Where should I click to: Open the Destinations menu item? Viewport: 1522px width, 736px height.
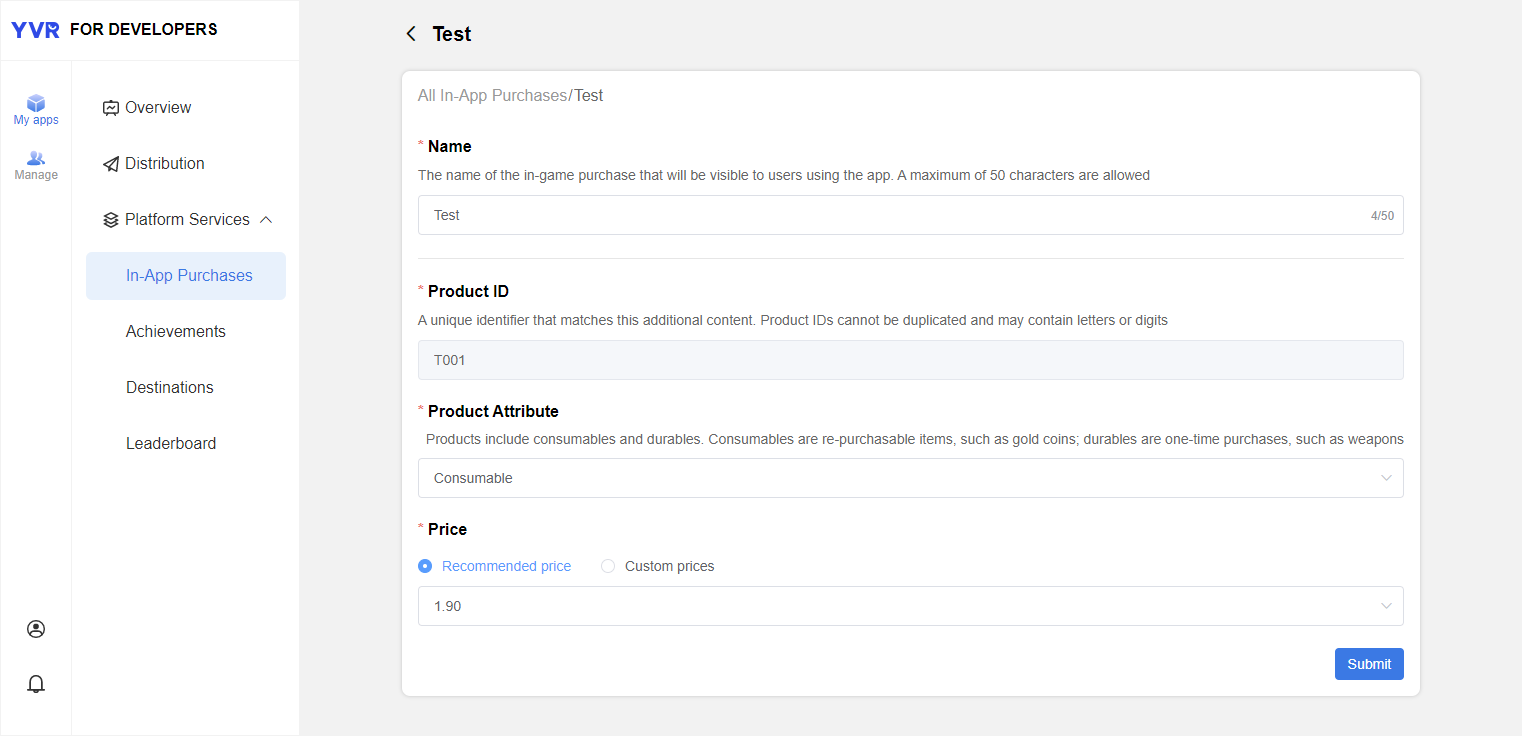coord(170,388)
